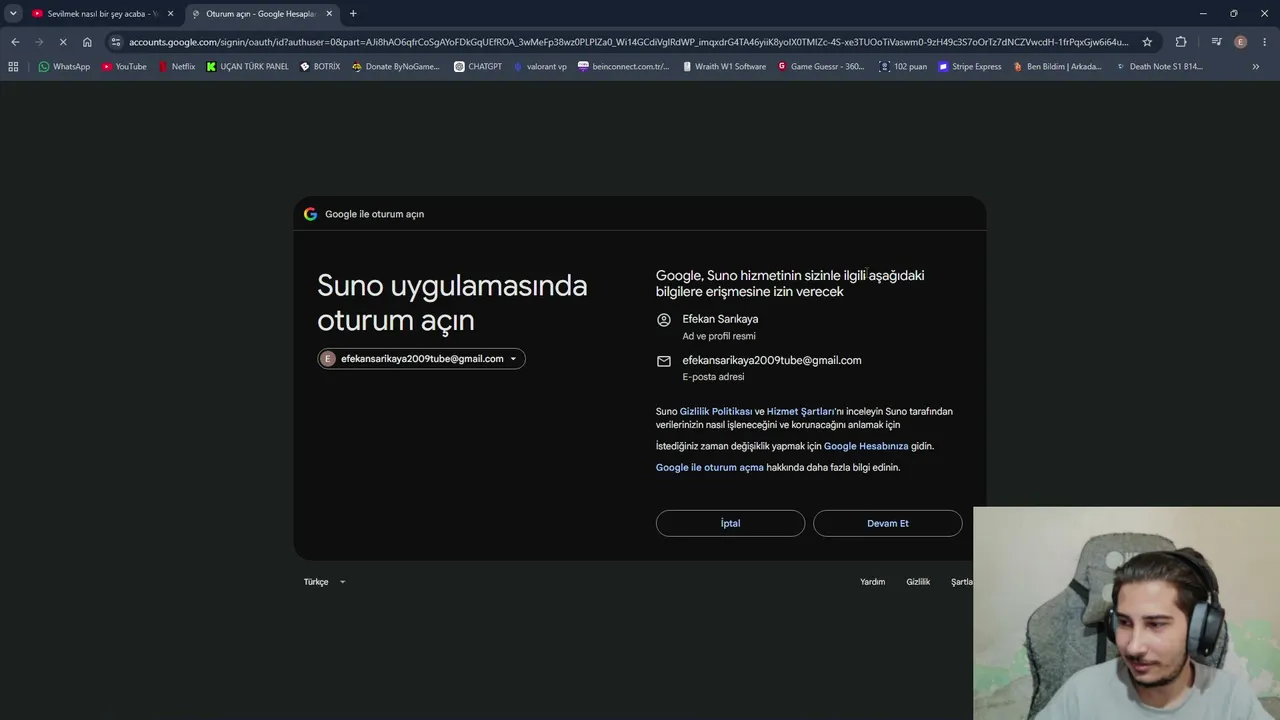
Task: Open the Chrome profile avatar
Action: click(x=1241, y=42)
